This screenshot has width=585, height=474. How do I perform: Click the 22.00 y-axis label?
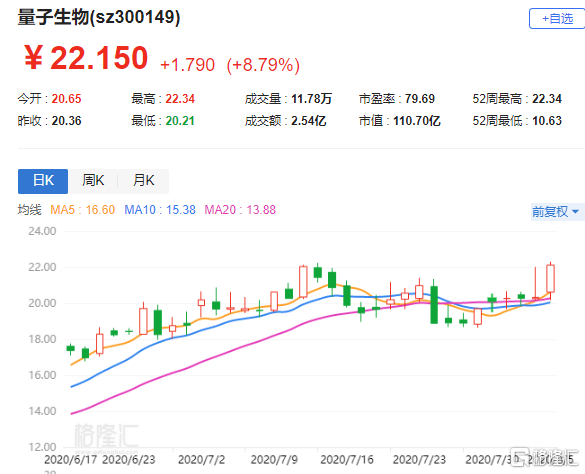click(x=42, y=267)
